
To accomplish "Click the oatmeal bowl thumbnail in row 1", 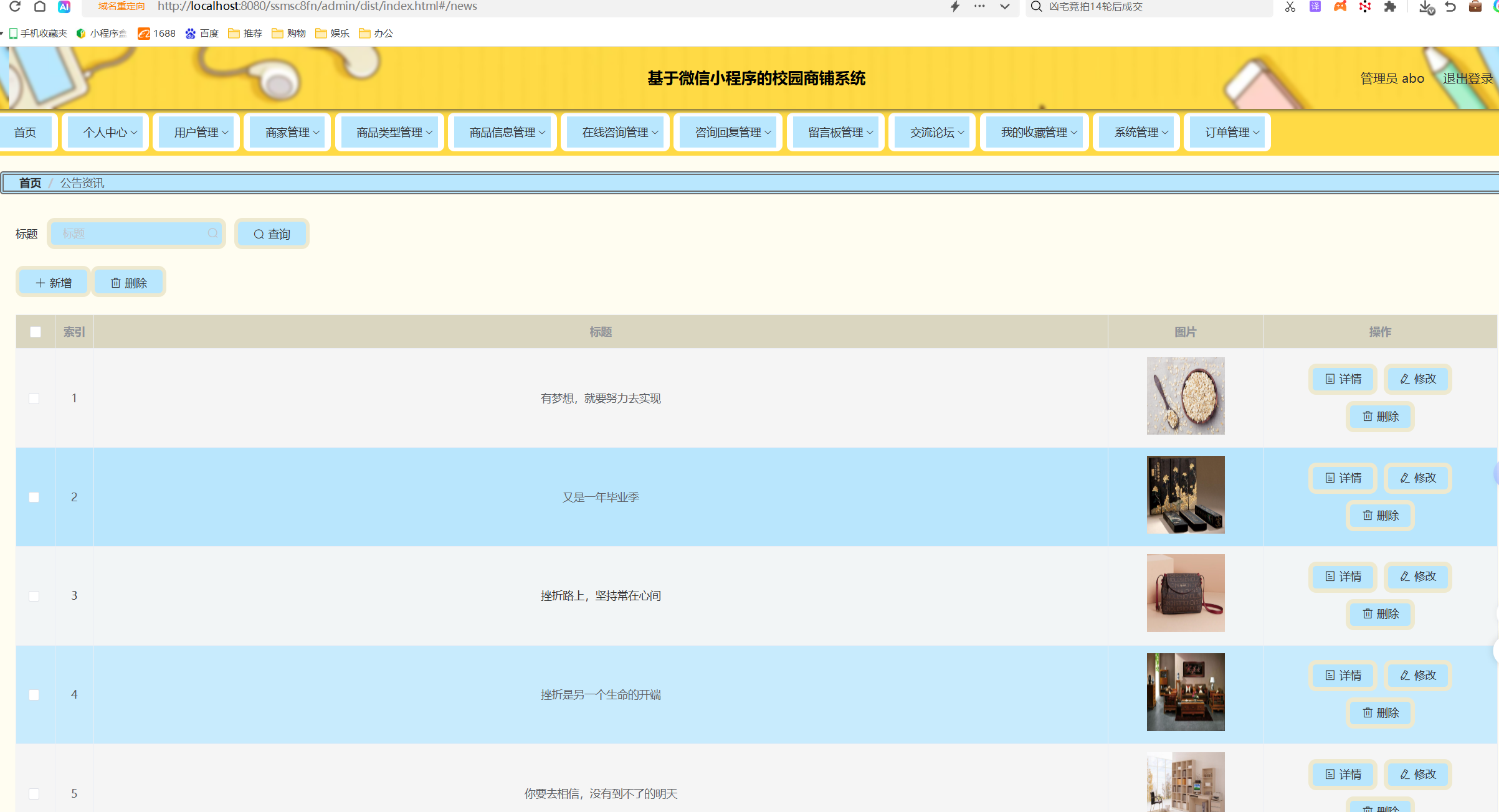I will point(1185,396).
